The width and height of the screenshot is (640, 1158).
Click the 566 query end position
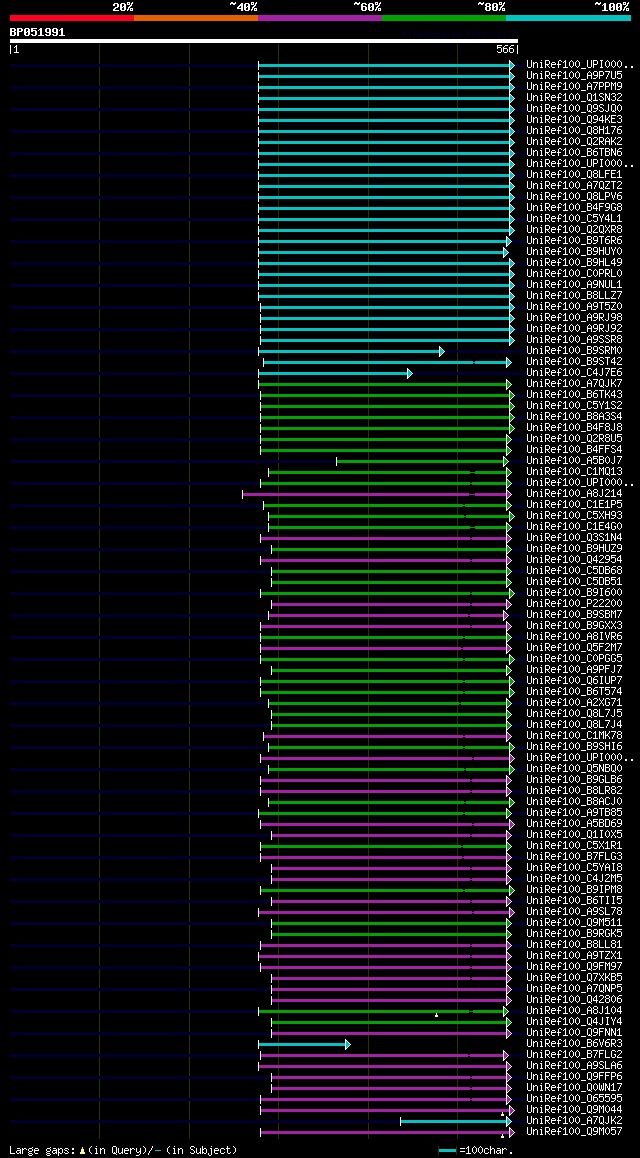click(x=506, y=49)
